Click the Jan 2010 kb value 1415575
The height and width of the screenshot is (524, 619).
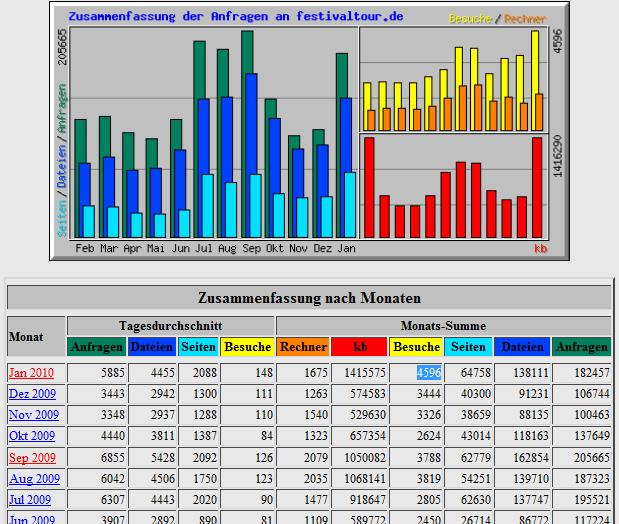(x=365, y=373)
